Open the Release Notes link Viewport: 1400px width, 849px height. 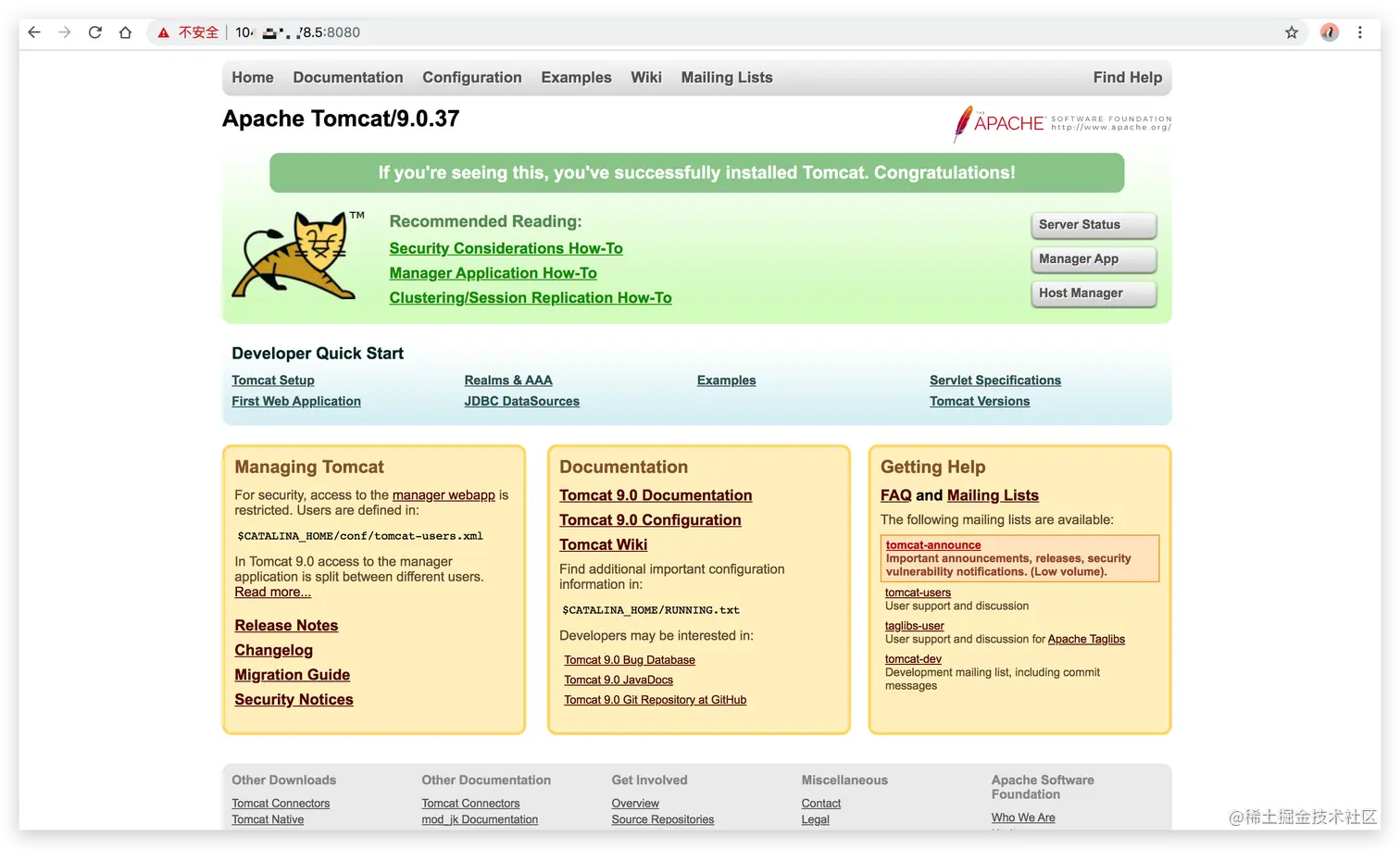[286, 626]
